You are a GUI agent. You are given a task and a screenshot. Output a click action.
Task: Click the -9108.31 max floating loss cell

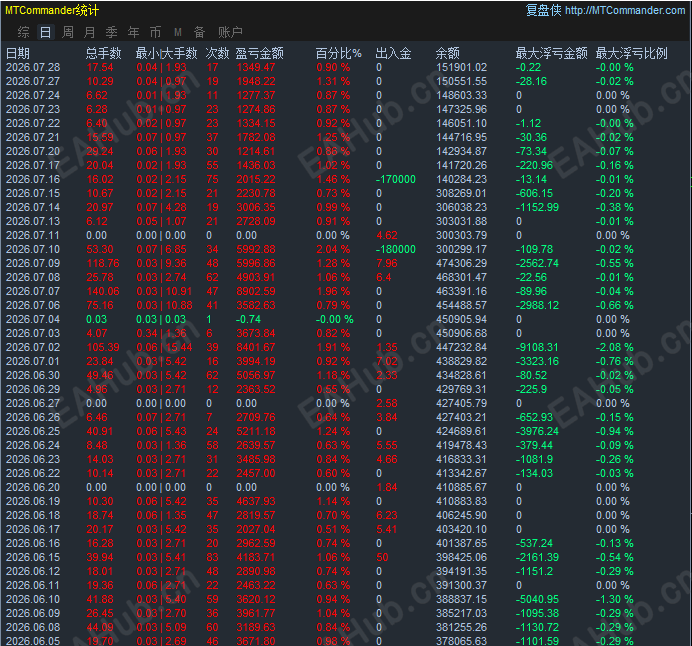(x=537, y=347)
